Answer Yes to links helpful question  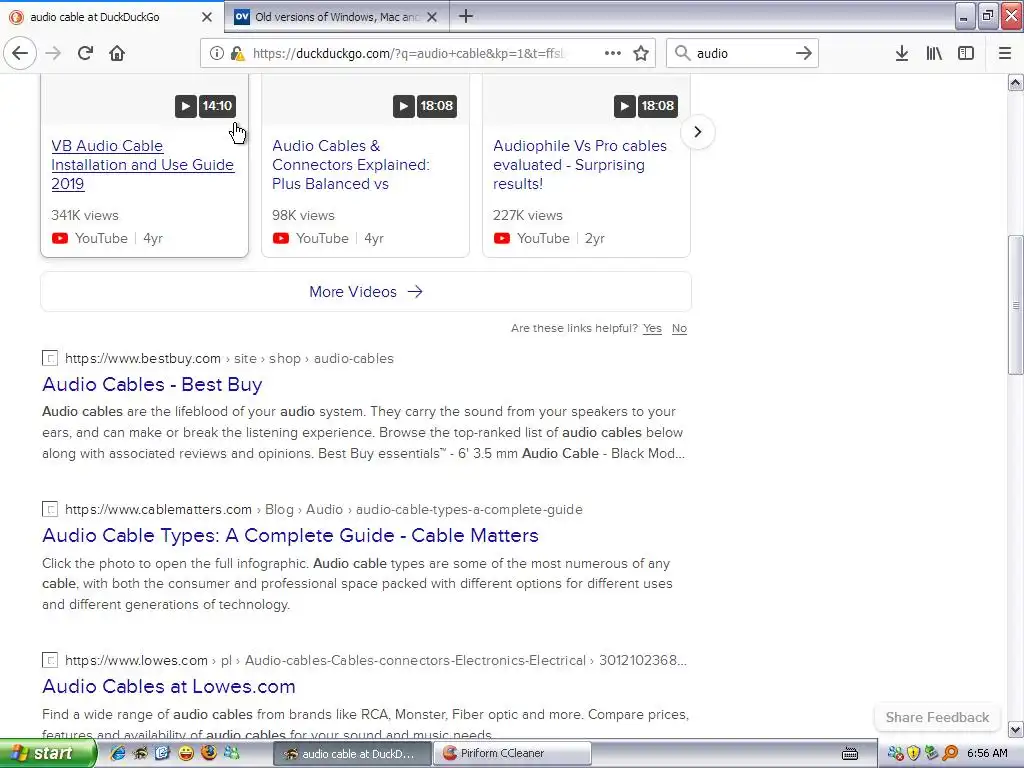coord(652,328)
